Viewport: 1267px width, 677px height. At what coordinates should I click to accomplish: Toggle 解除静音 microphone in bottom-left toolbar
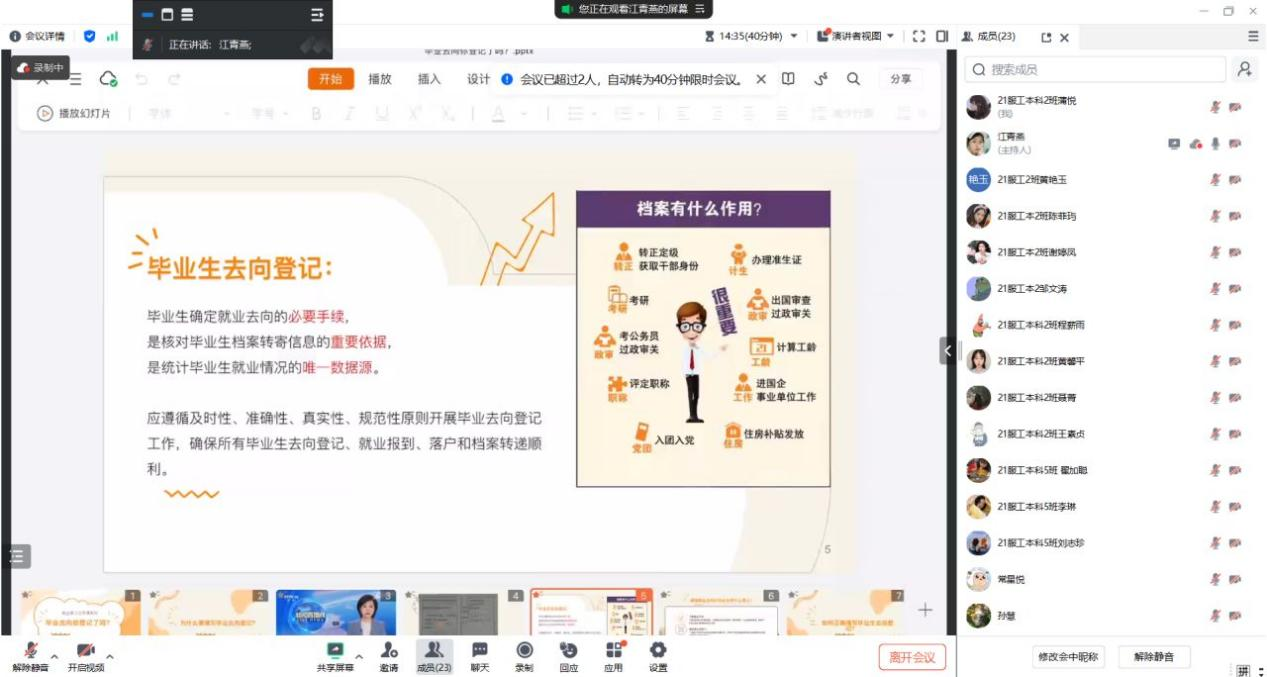(30, 652)
